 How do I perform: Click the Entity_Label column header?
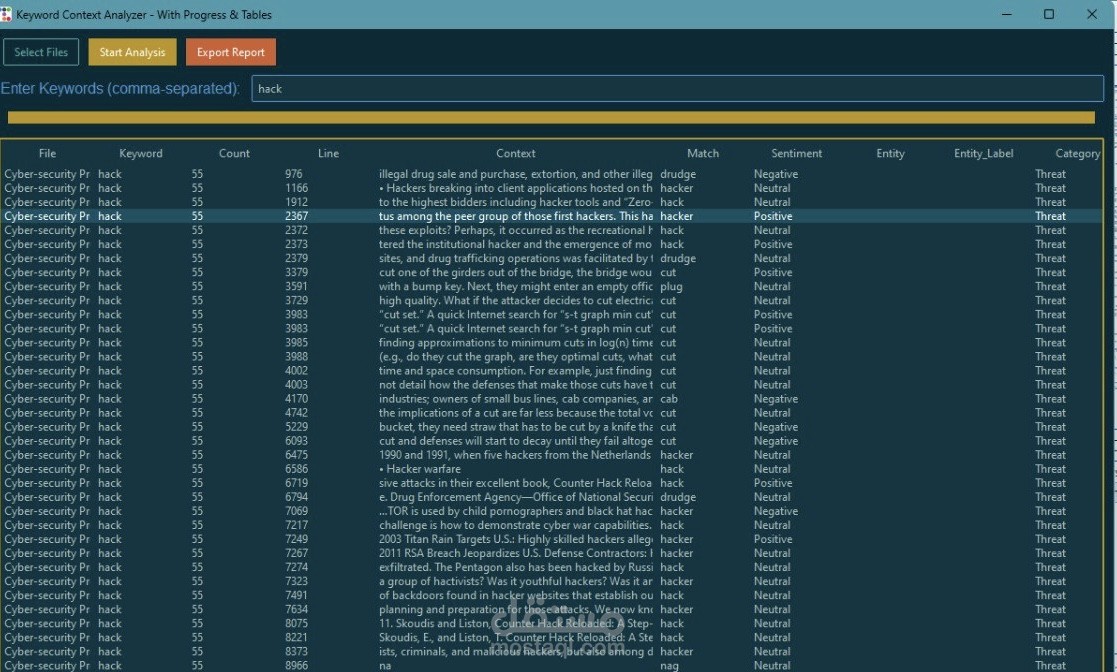983,153
